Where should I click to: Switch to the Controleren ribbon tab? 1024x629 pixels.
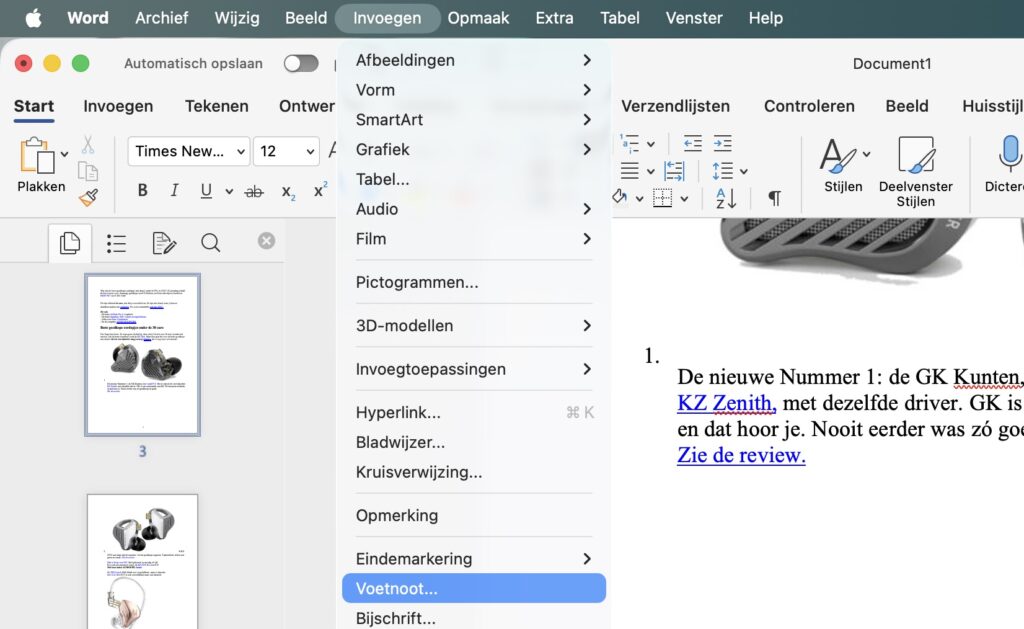809,106
